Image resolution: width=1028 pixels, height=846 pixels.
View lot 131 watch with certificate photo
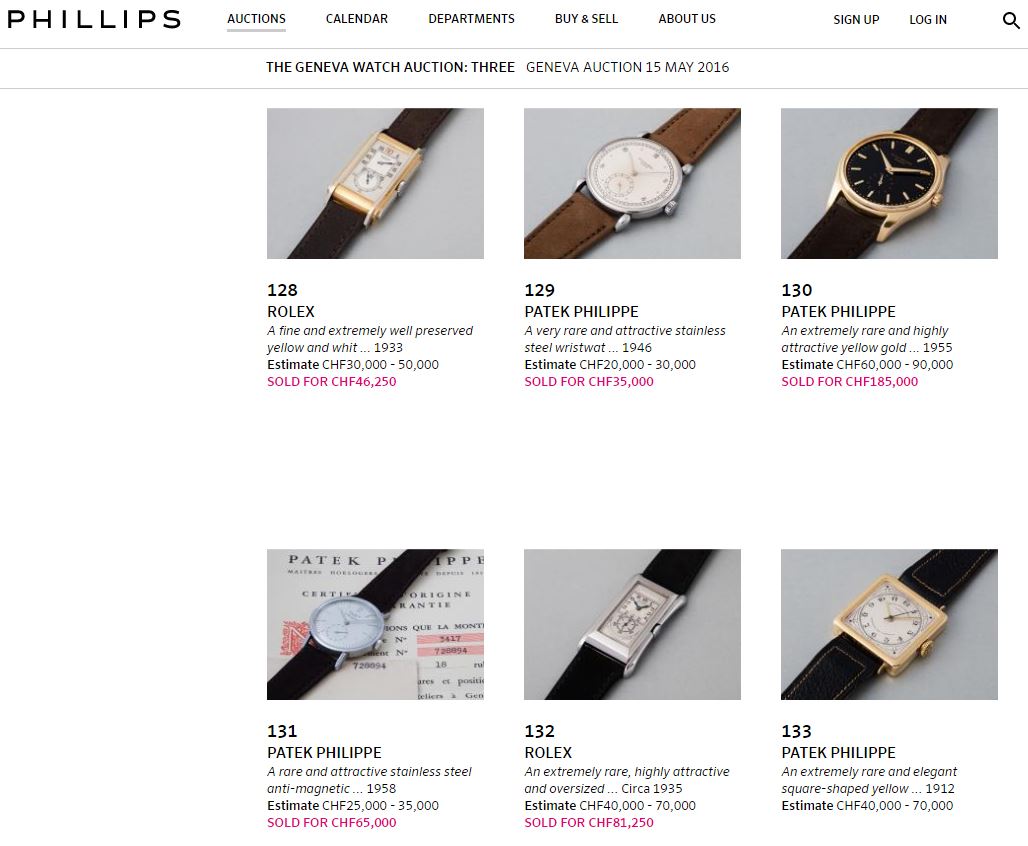(x=375, y=624)
